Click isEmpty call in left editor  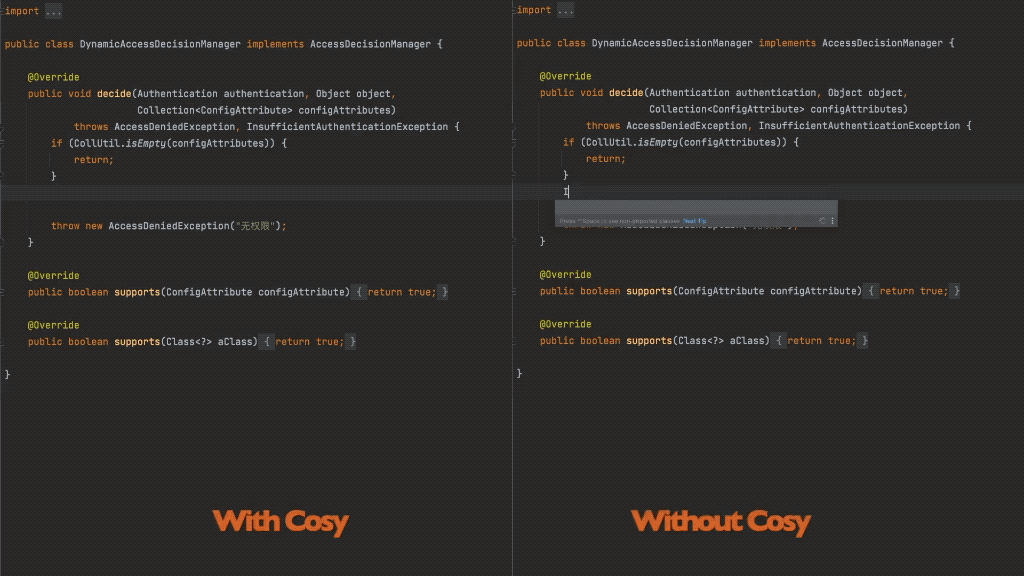[146, 144]
